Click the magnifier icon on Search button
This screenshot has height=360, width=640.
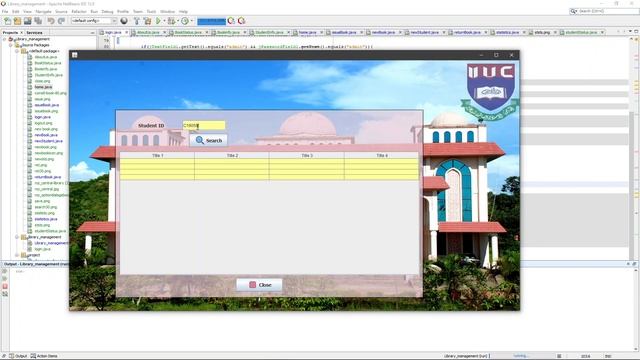pyautogui.click(x=200, y=140)
